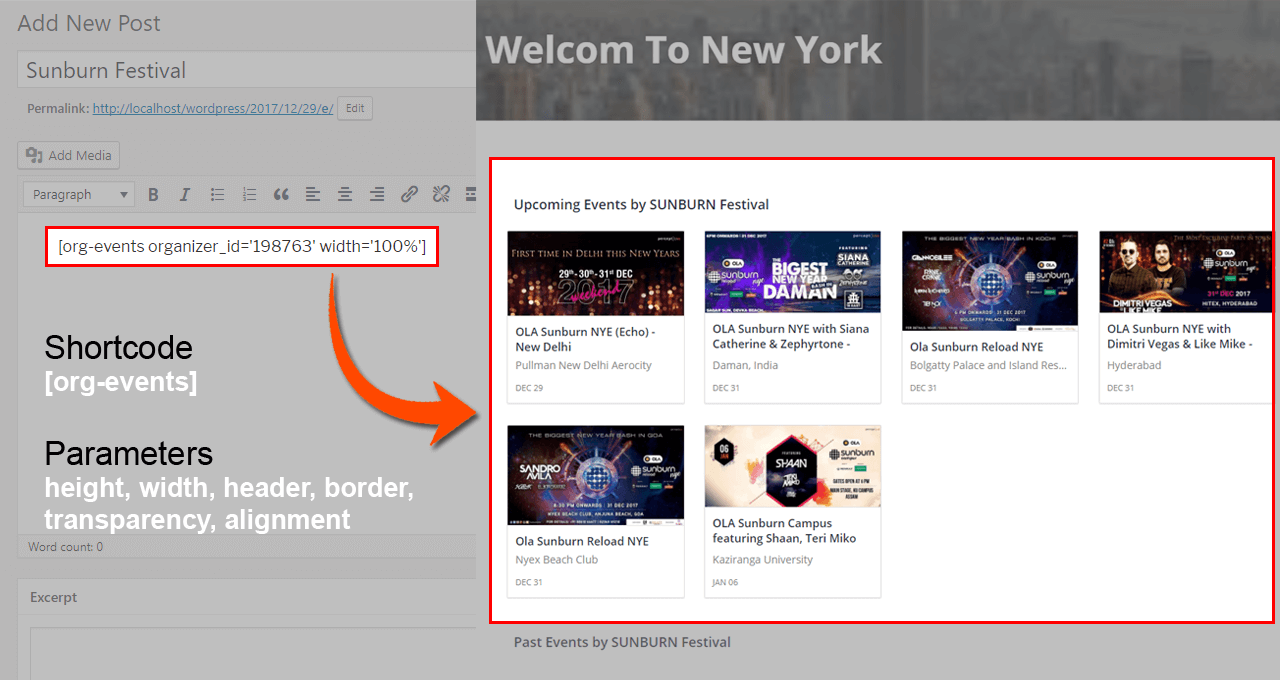Click into the Excerpt text area
Screen dimensions: 1280x680
pyautogui.click(x=253, y=653)
